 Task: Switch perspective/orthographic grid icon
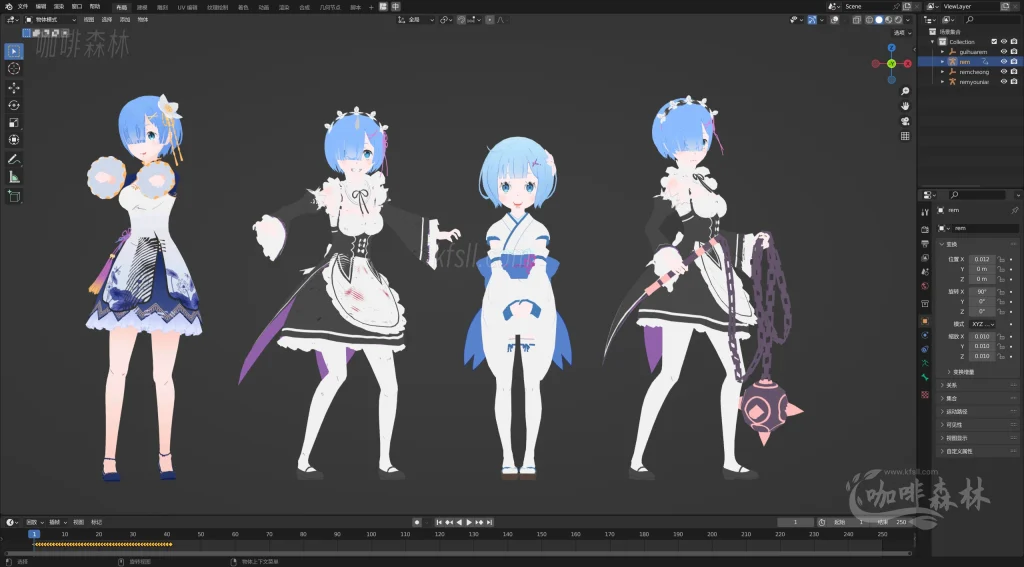click(x=905, y=136)
